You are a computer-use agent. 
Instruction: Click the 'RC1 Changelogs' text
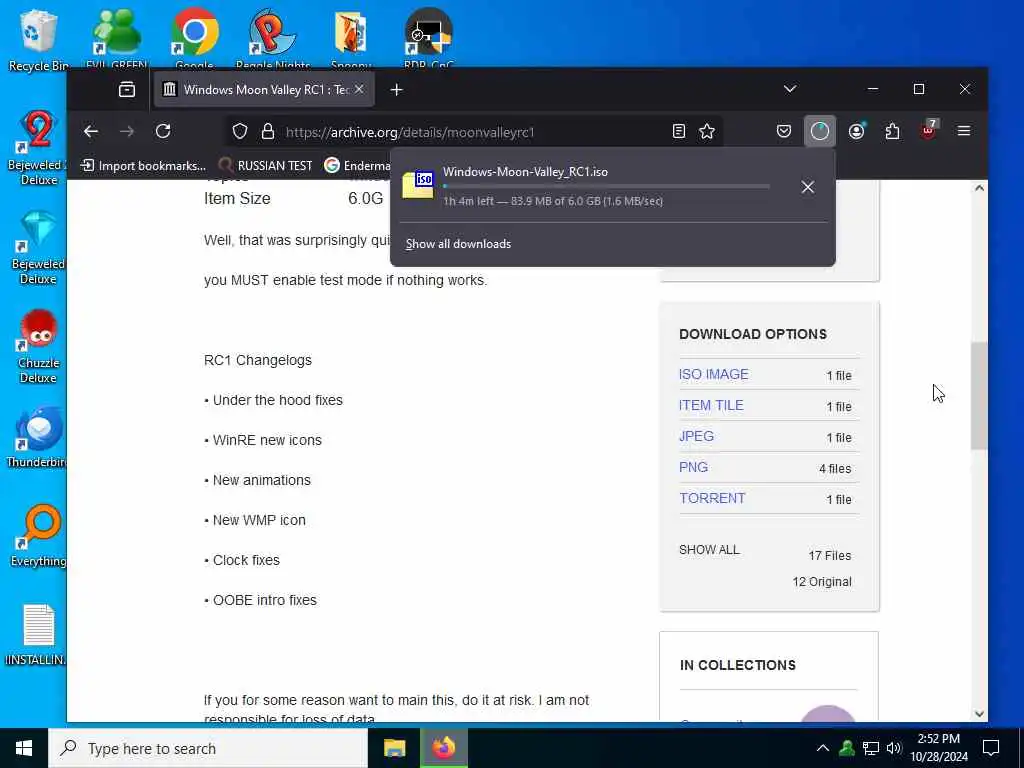point(257,360)
